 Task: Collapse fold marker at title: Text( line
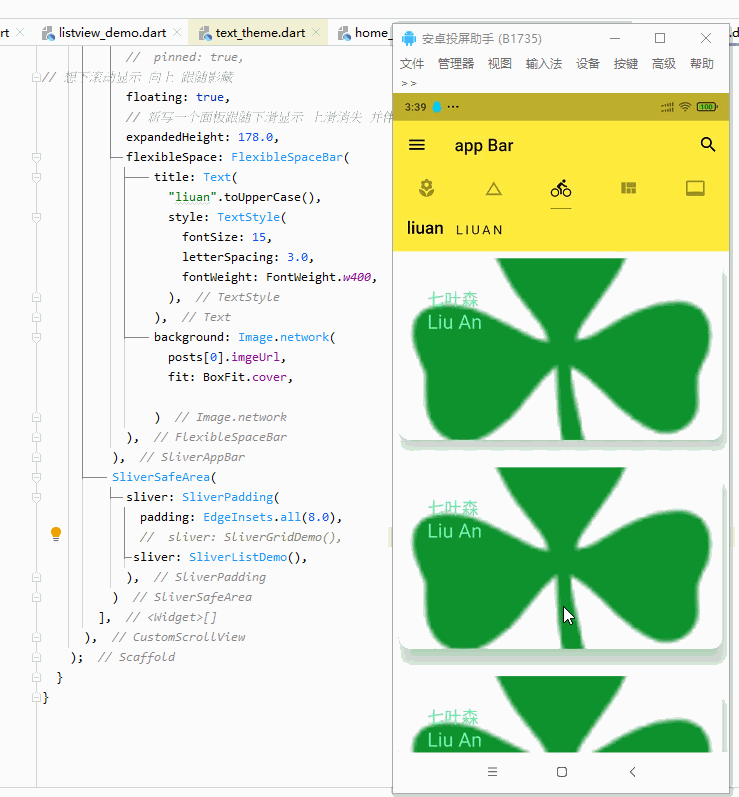click(x=36, y=177)
